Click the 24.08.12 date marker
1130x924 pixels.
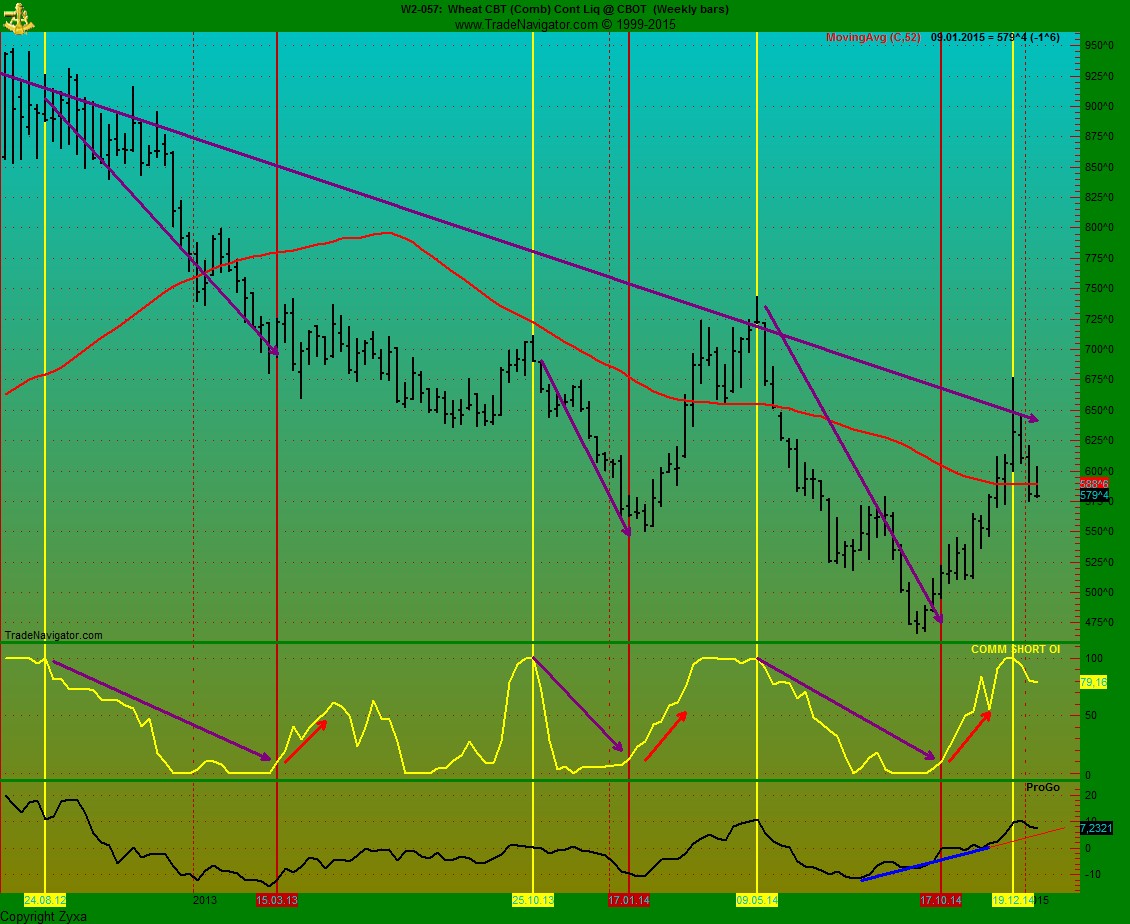[x=45, y=900]
